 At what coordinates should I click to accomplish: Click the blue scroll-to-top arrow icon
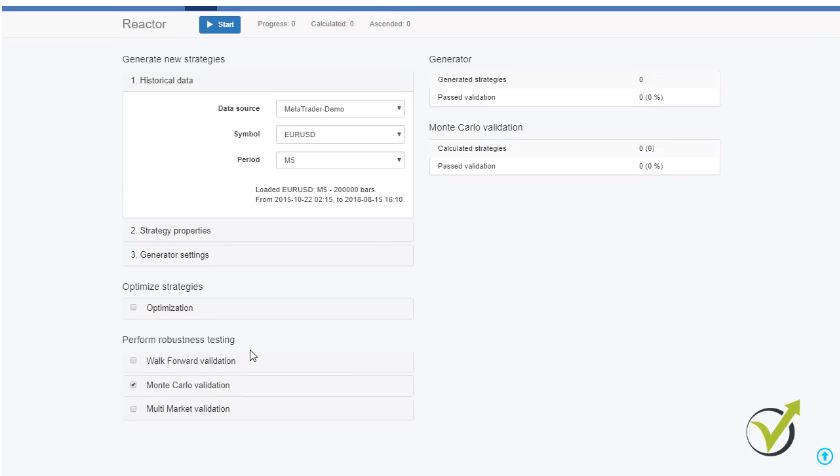click(825, 456)
